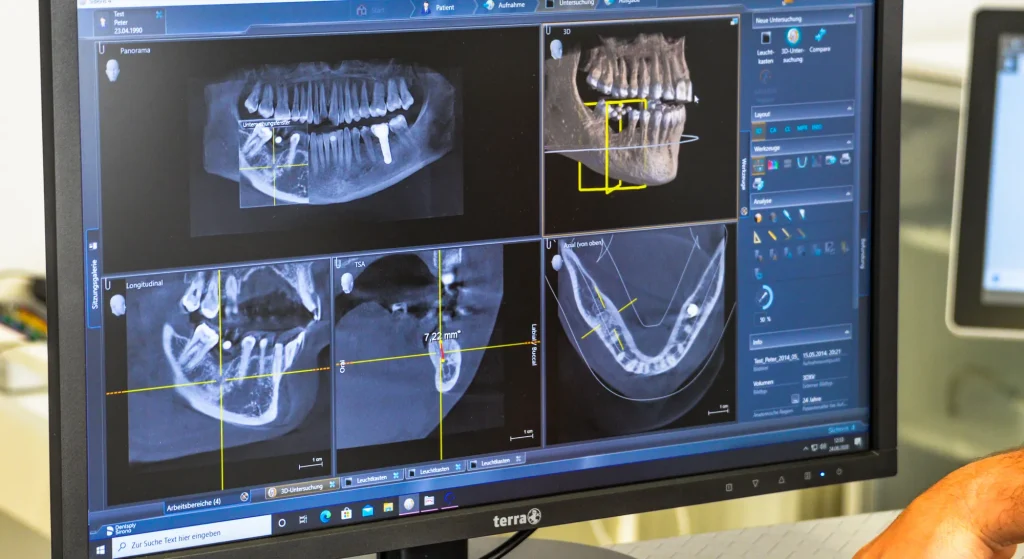Click the head orientation icon in 3D view
1024x559 pixels.
556,50
